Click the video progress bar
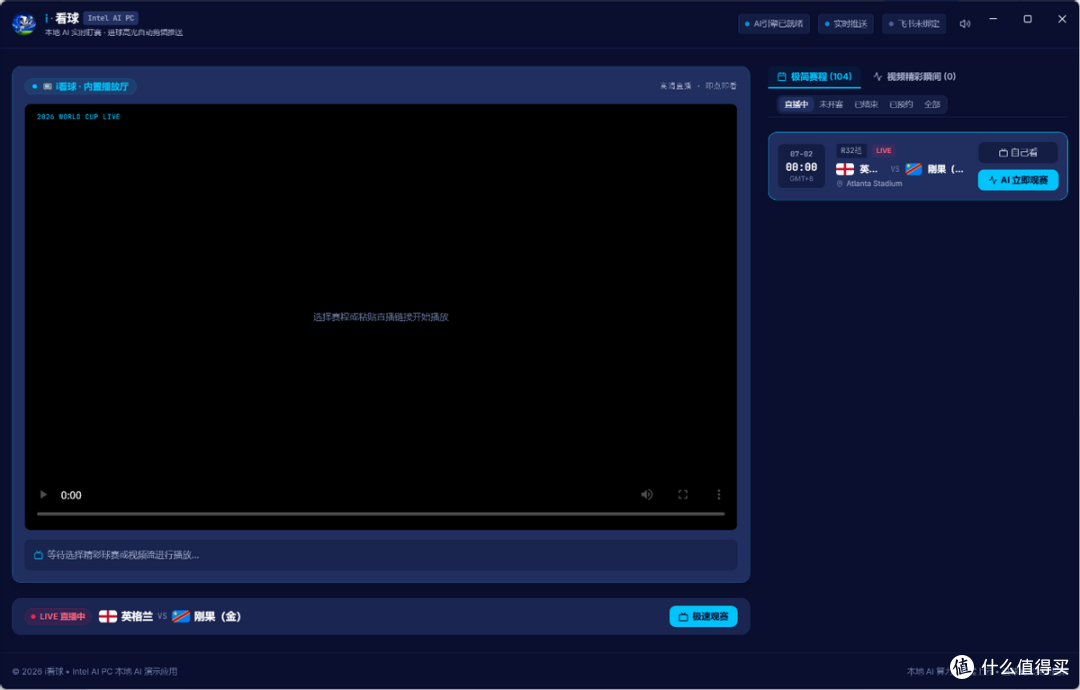The width and height of the screenshot is (1080, 690). tap(381, 514)
